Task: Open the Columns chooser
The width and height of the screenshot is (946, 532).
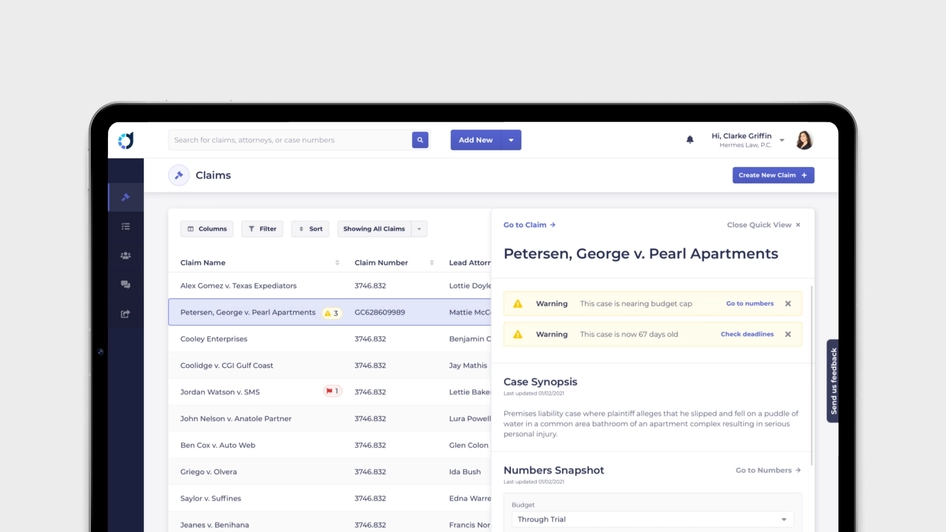Action: pyautogui.click(x=207, y=229)
